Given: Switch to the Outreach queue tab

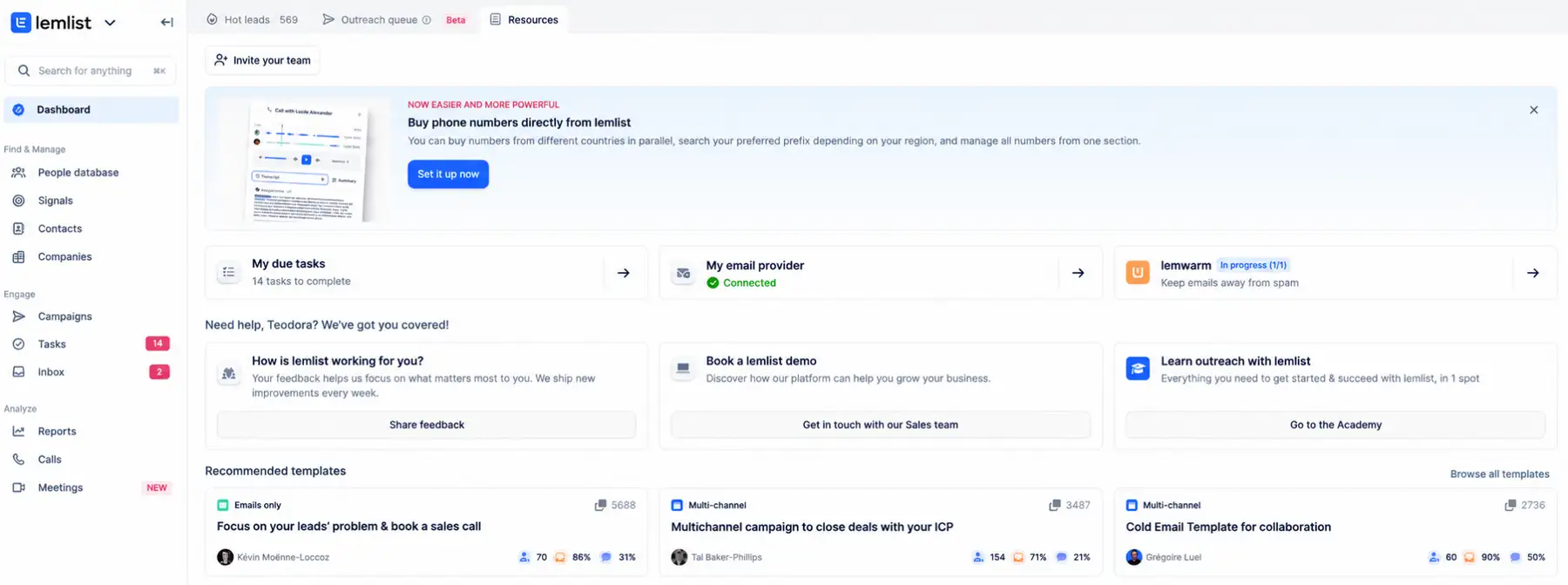Looking at the screenshot, I should pos(379,19).
